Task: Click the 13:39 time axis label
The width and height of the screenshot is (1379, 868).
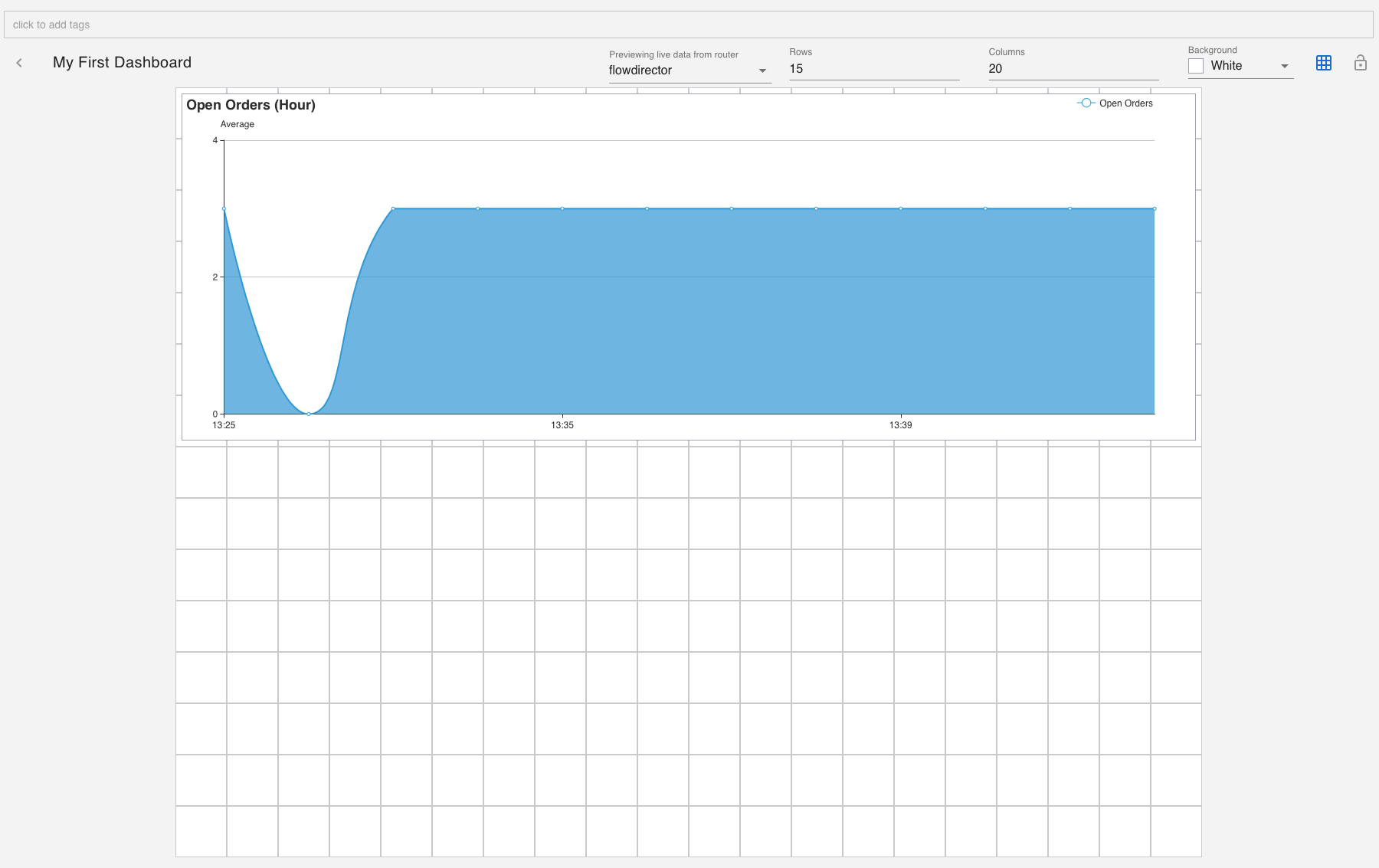Action: coord(900,425)
